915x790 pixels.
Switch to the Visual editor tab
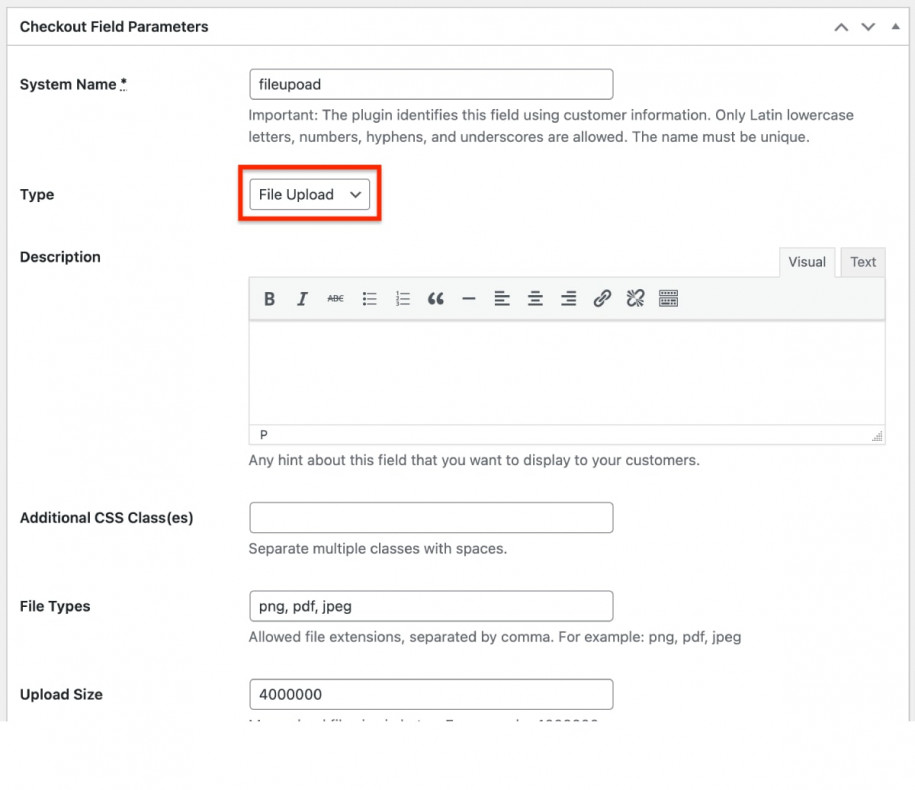click(807, 262)
